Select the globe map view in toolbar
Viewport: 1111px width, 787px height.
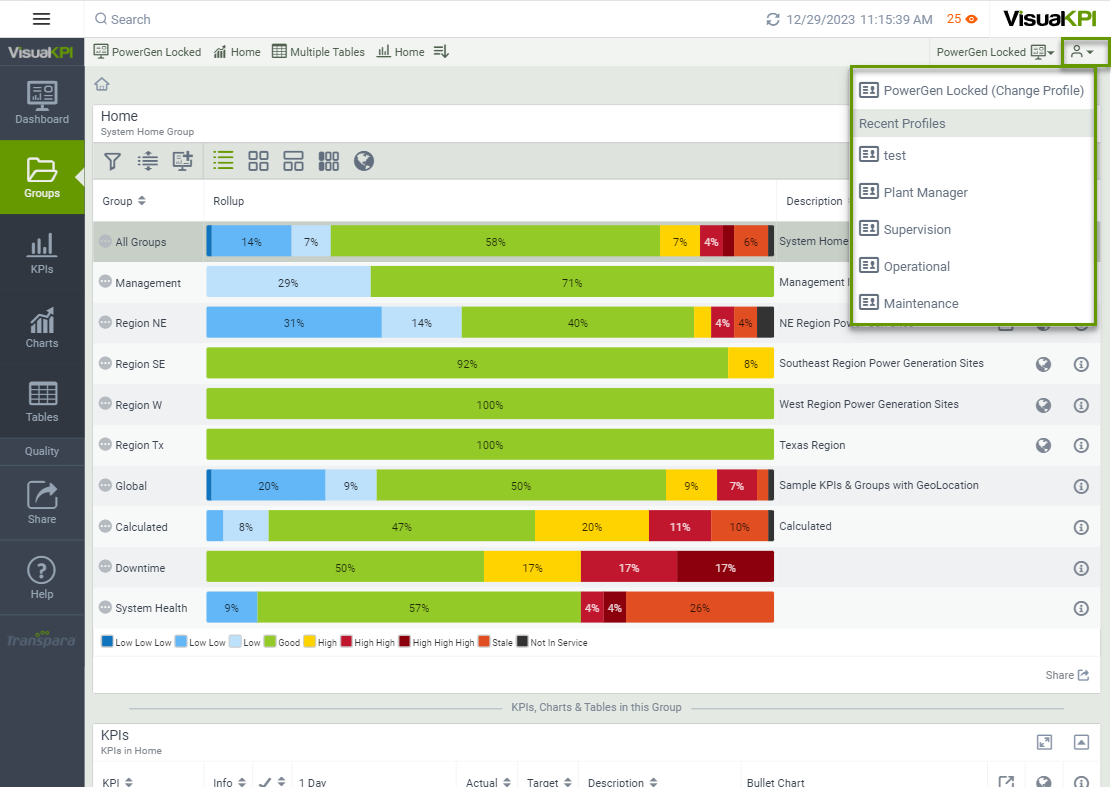tap(364, 161)
